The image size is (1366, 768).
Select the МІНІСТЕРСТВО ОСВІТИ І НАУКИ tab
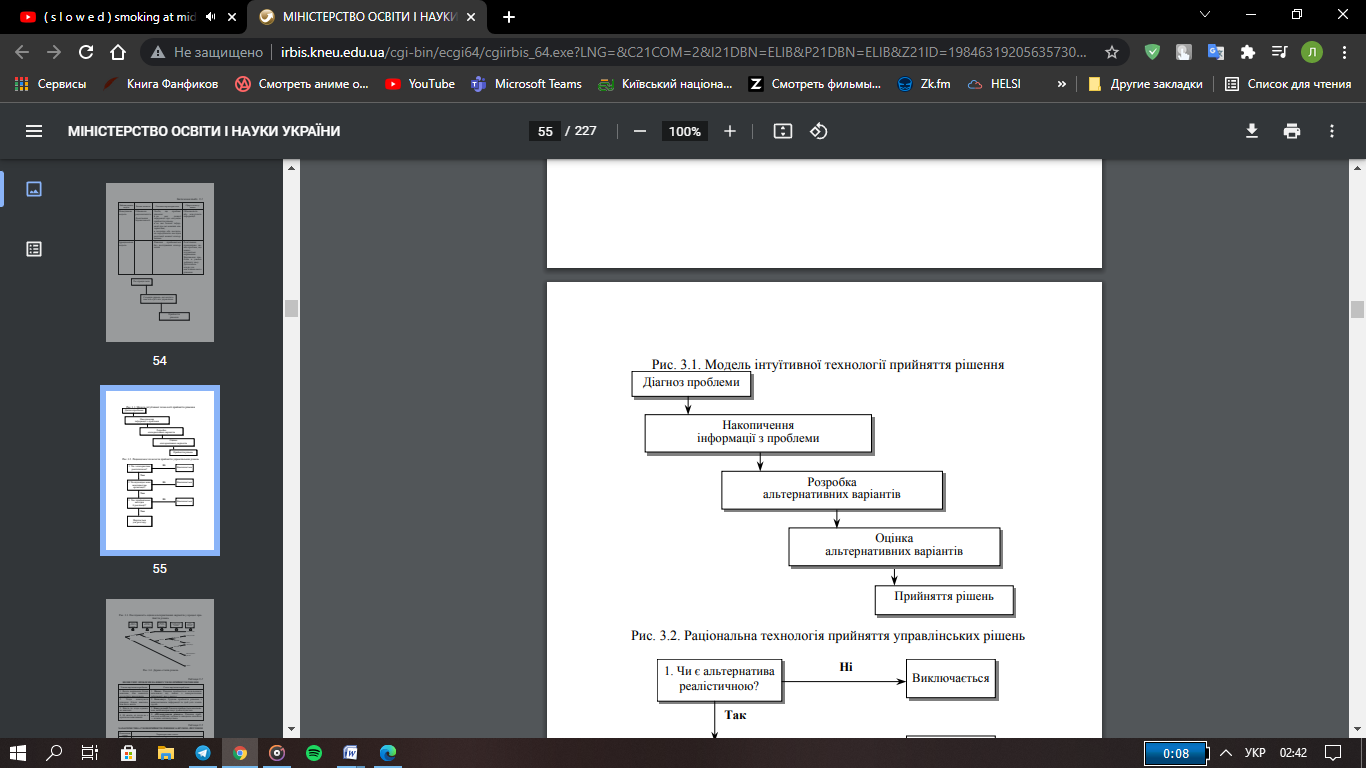[x=366, y=17]
